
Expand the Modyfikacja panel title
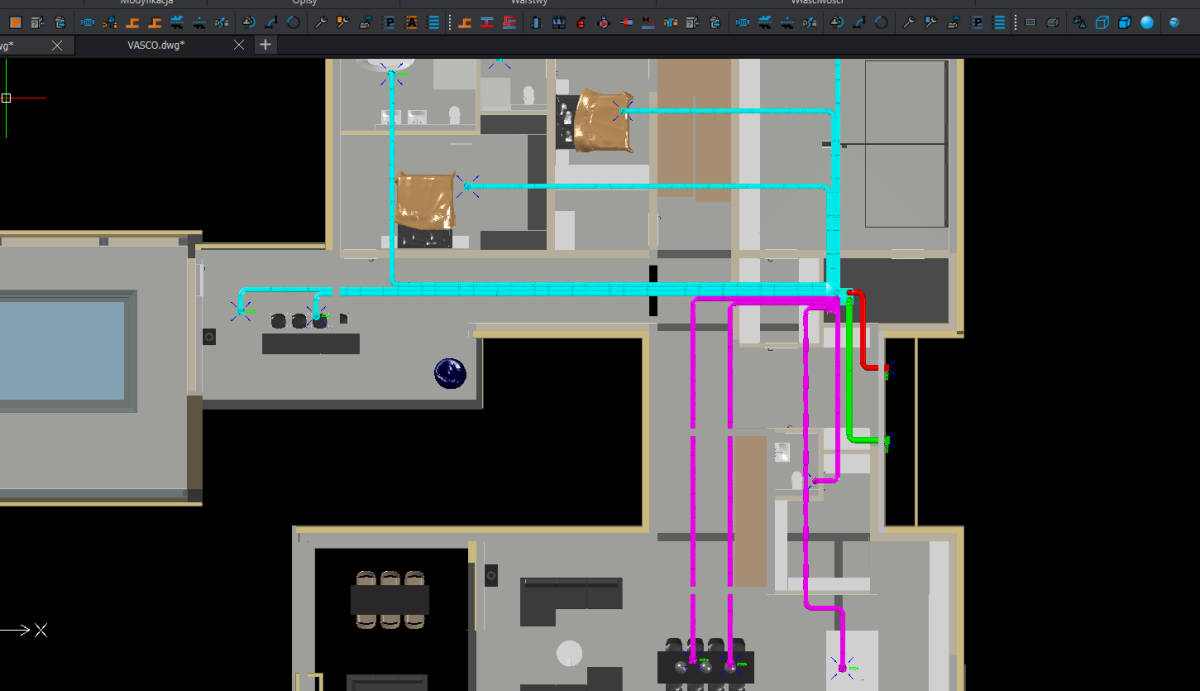(x=146, y=3)
